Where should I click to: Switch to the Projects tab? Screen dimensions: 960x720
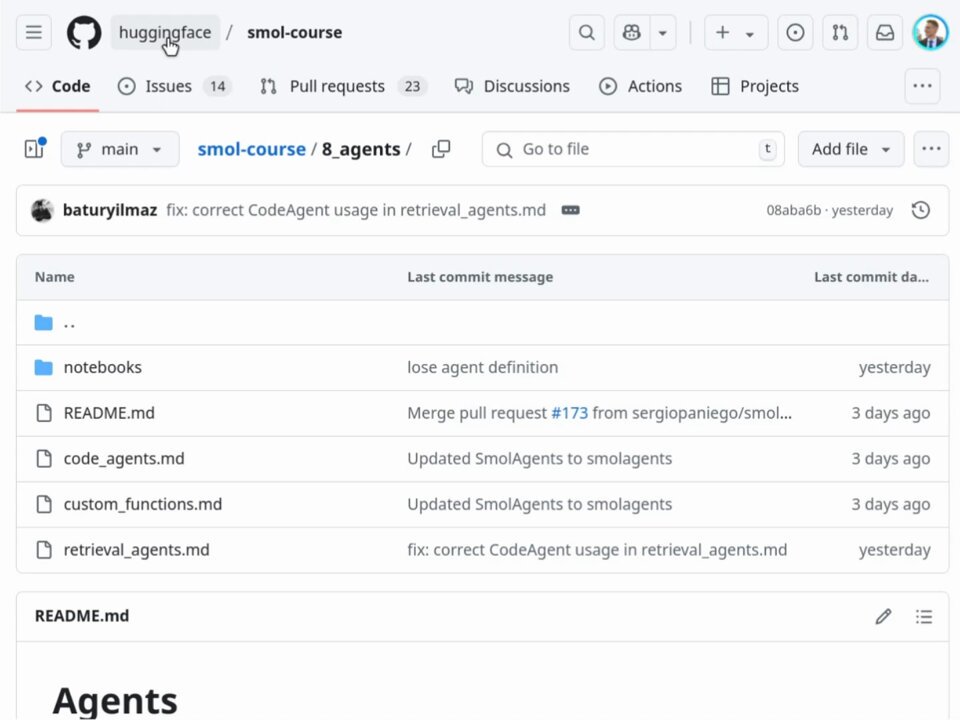(754, 86)
